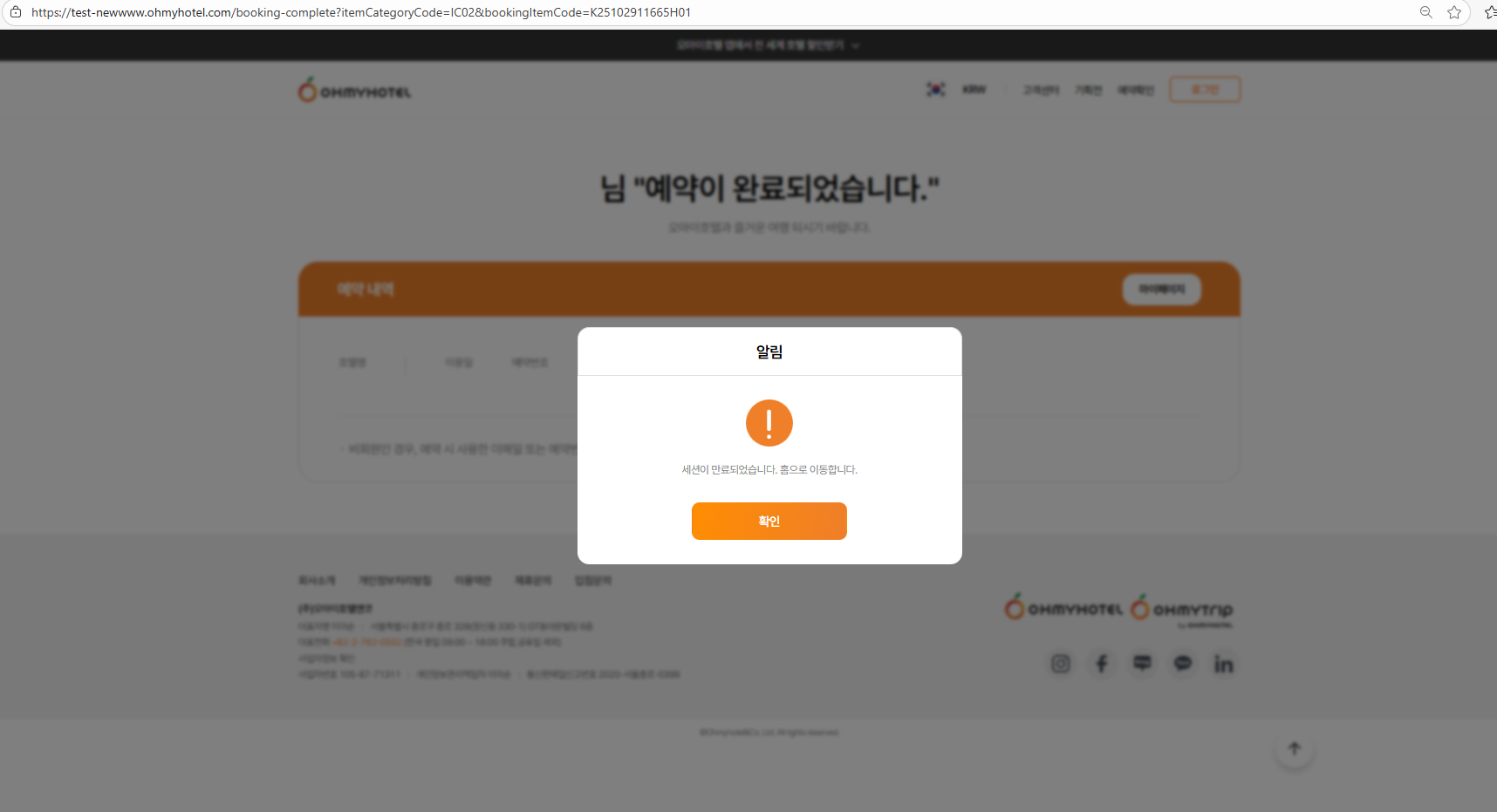
Task: Open the Instagram social icon
Action: coord(1061,664)
